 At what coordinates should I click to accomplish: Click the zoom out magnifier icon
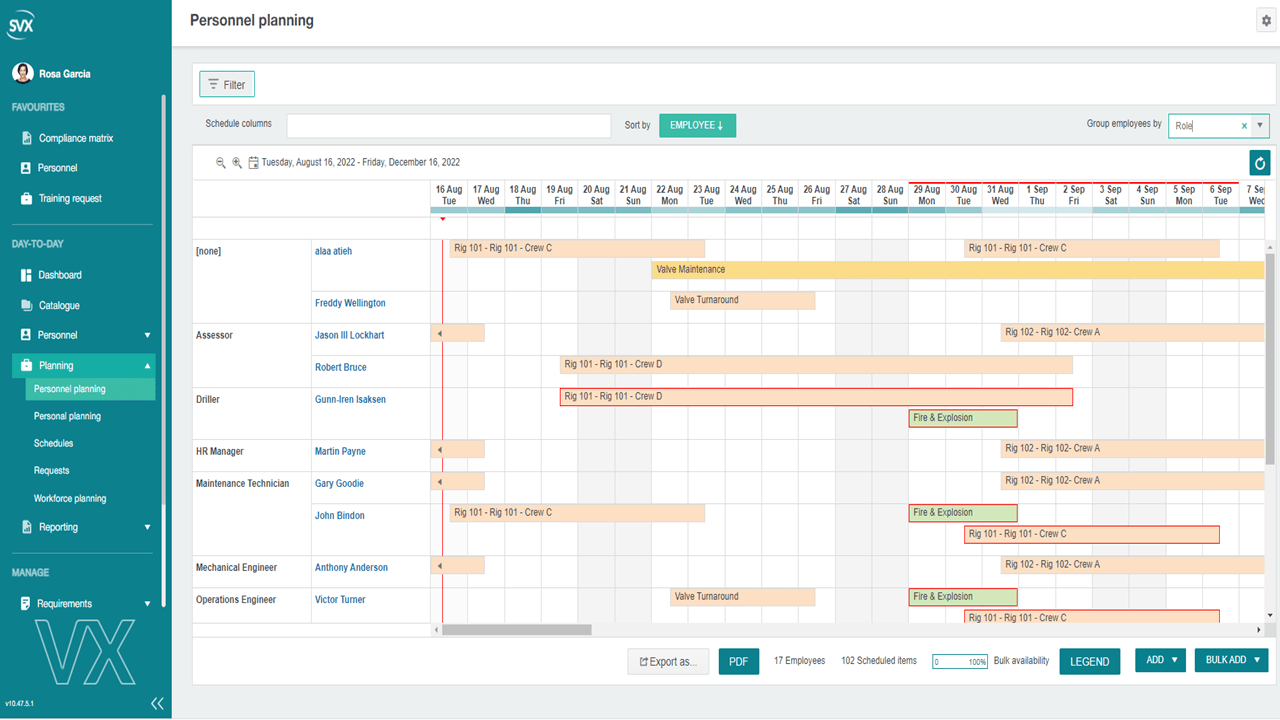[x=221, y=162]
